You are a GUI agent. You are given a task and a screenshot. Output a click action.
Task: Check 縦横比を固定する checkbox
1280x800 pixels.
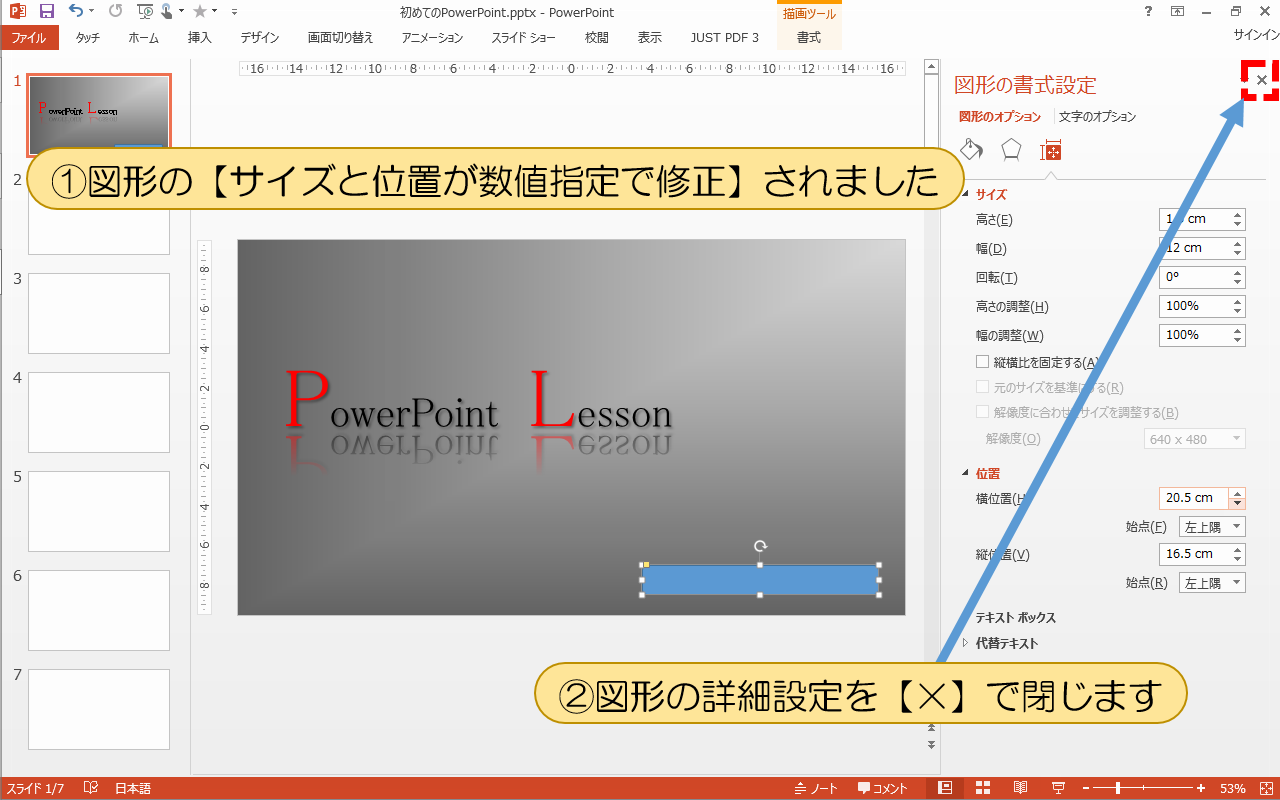[x=982, y=362]
